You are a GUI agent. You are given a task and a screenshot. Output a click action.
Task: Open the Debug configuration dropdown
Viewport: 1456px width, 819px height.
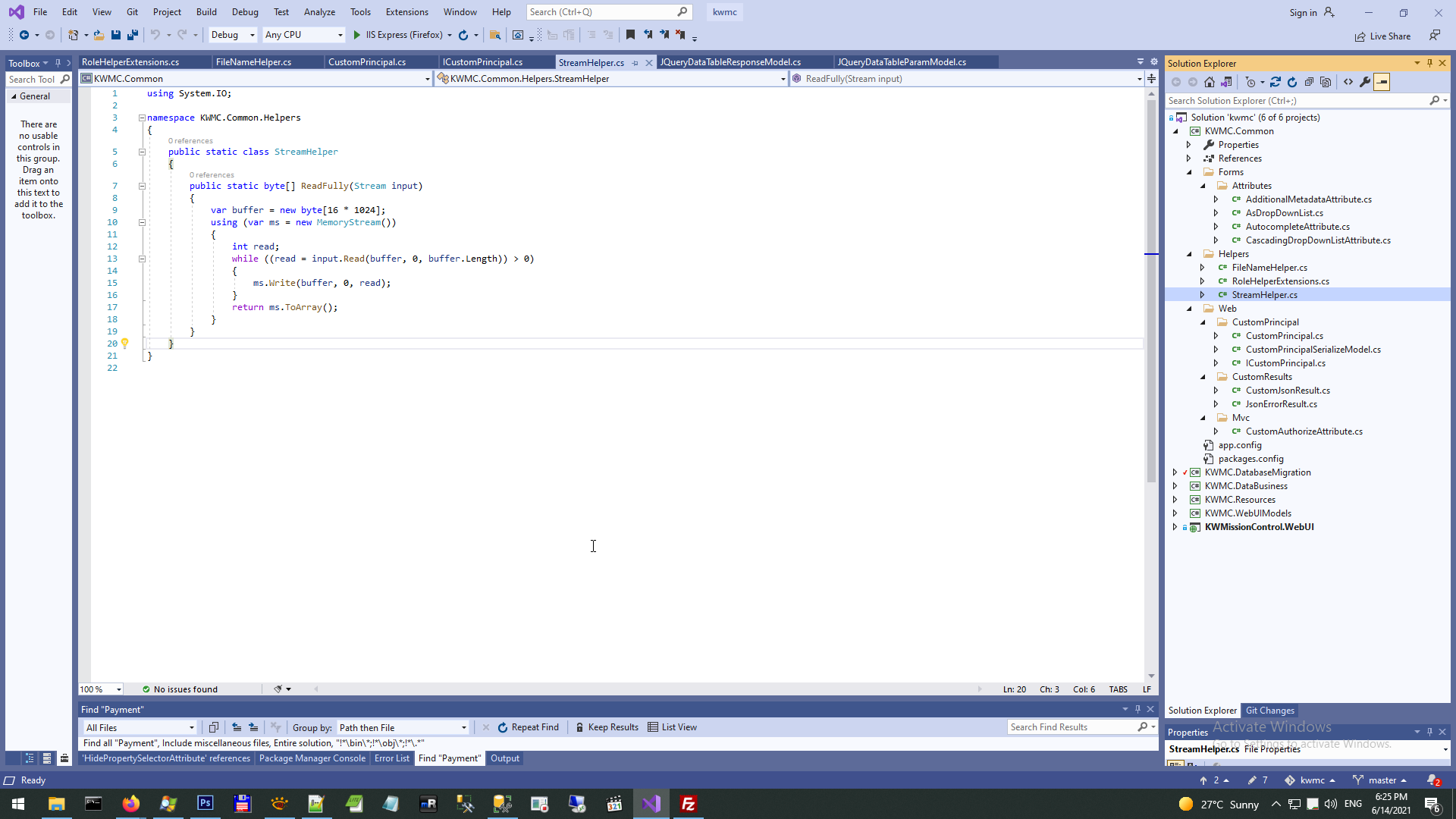coord(233,35)
